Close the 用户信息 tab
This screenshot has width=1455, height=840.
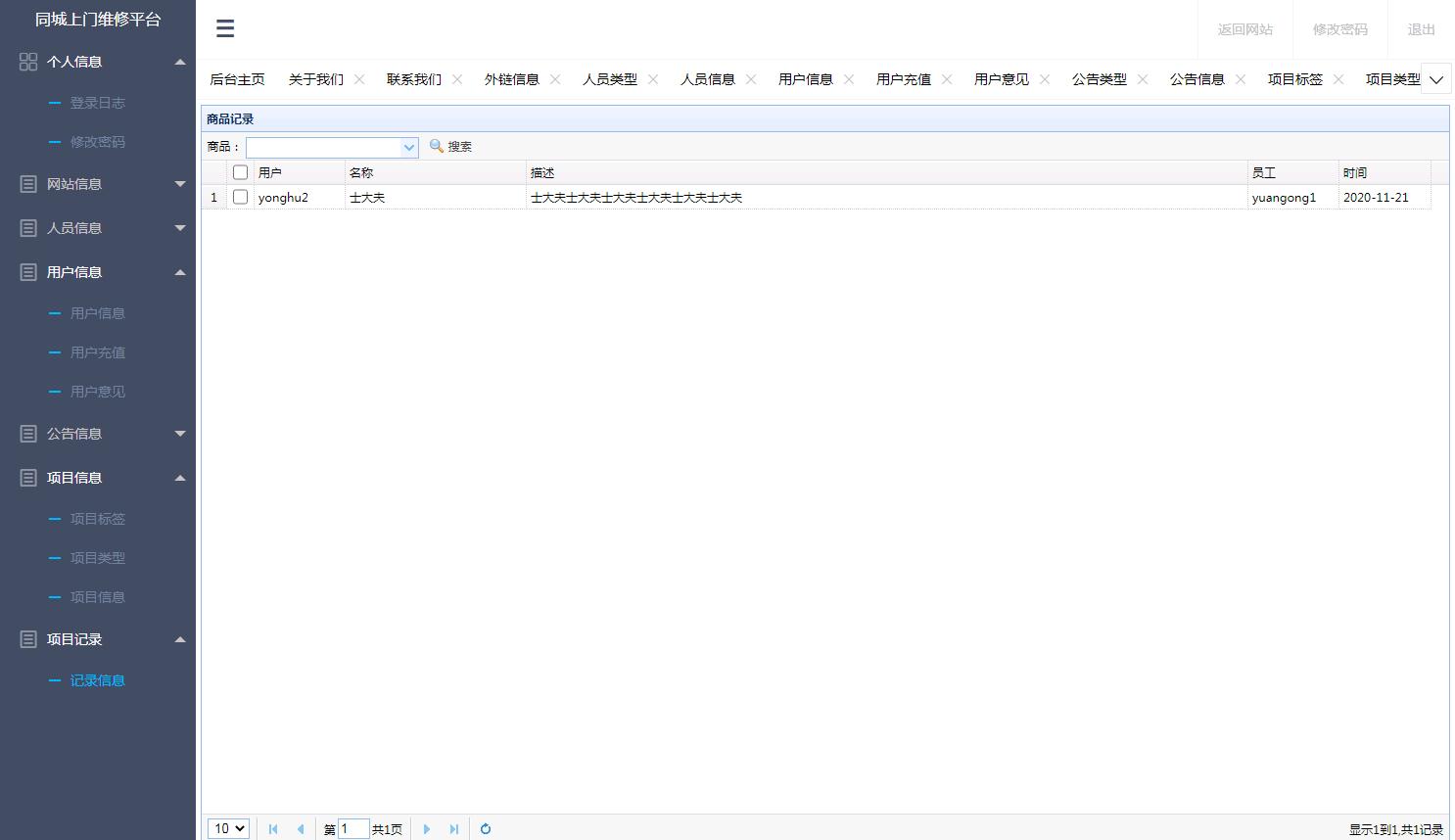coord(849,79)
